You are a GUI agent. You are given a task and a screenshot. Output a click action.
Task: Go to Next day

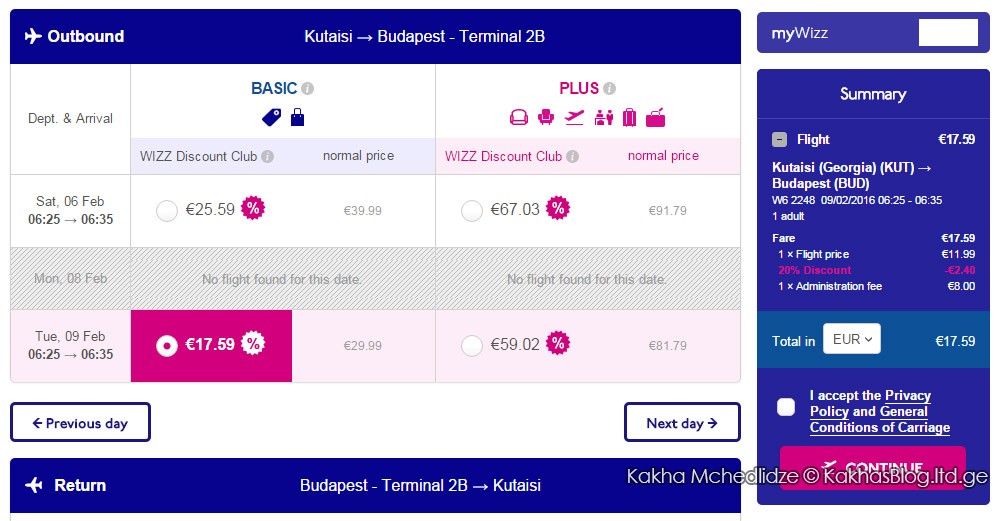tap(682, 423)
